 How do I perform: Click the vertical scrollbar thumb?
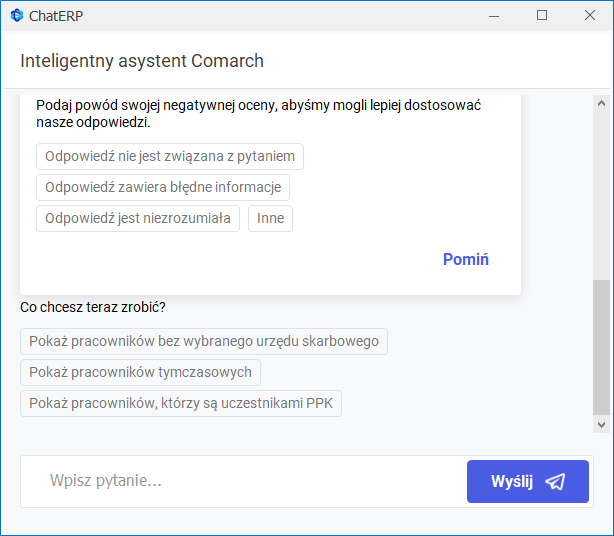click(x=601, y=347)
